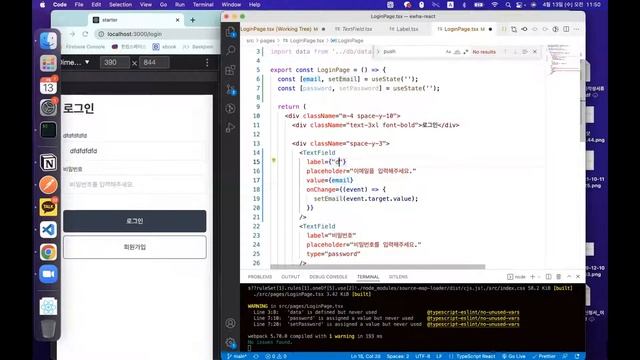Click the pages breadcrumb segment

coord(267,41)
